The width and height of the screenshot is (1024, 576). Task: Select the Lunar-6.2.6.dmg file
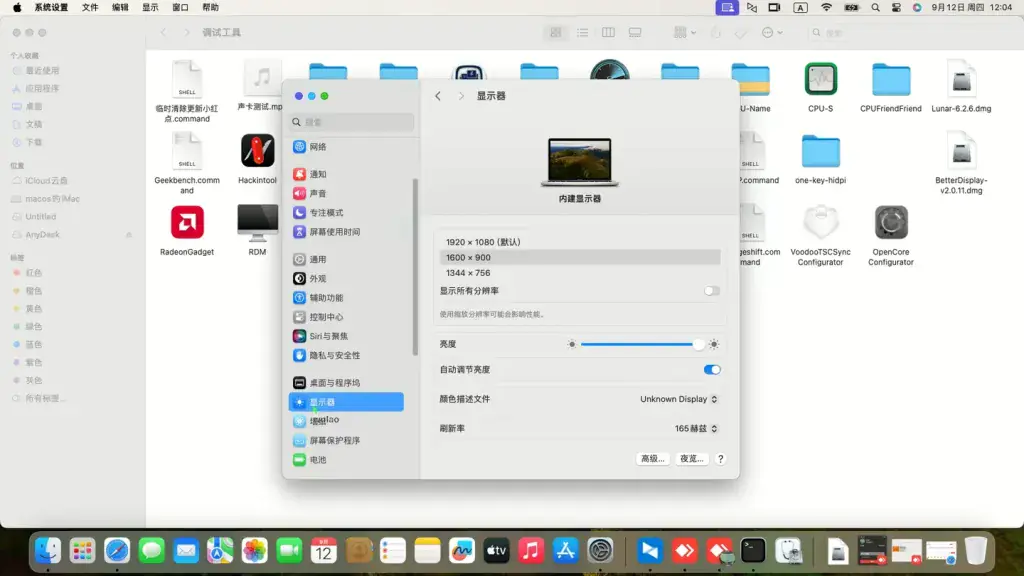point(961,80)
